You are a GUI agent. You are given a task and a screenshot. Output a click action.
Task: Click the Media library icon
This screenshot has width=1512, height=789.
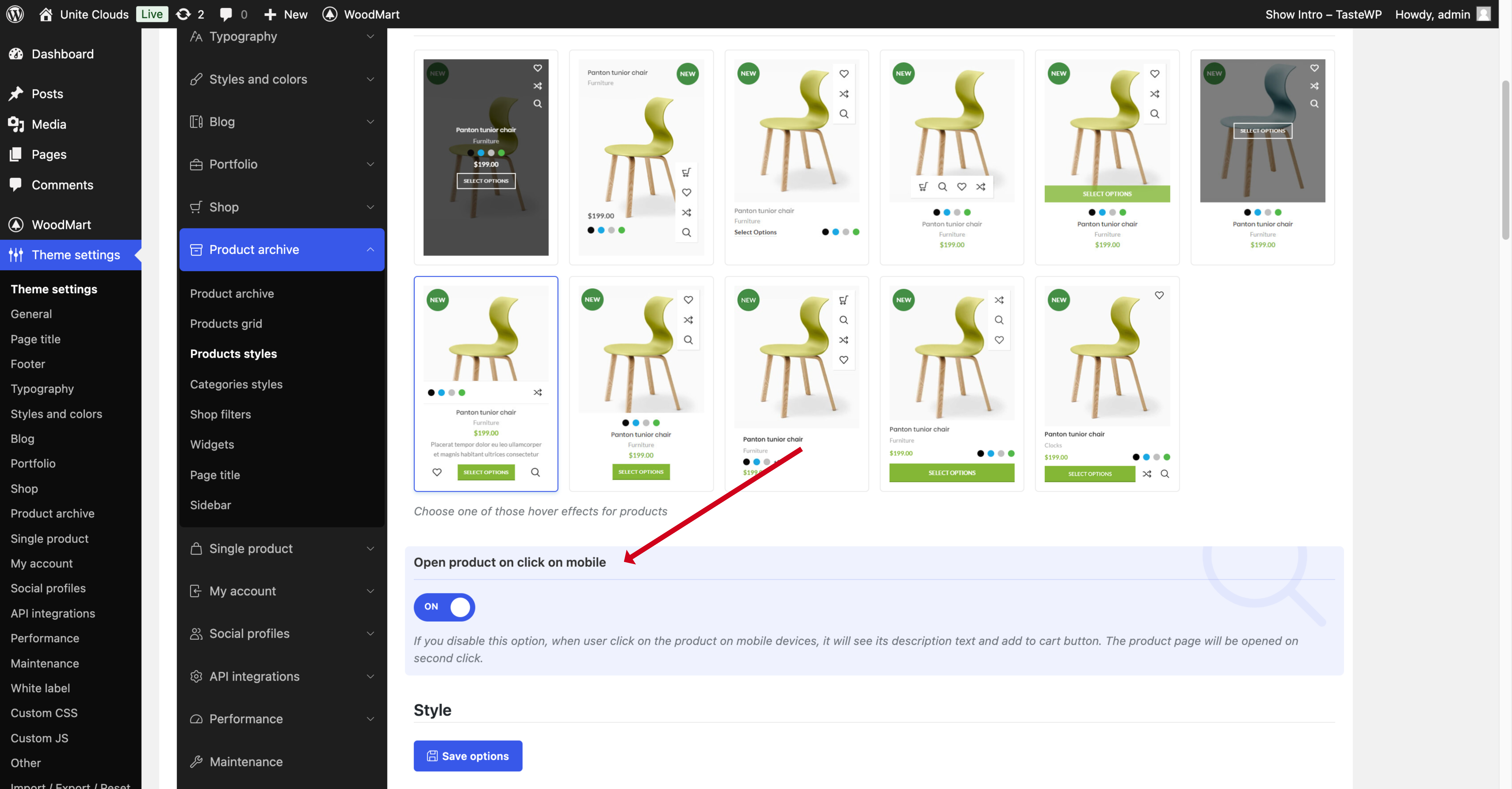16,124
